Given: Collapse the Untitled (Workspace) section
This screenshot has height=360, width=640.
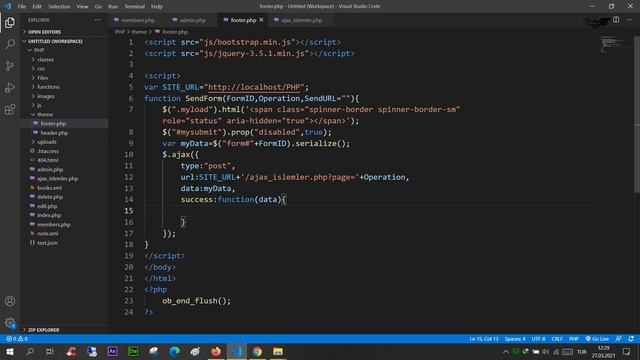Looking at the screenshot, I should tap(55, 41).
